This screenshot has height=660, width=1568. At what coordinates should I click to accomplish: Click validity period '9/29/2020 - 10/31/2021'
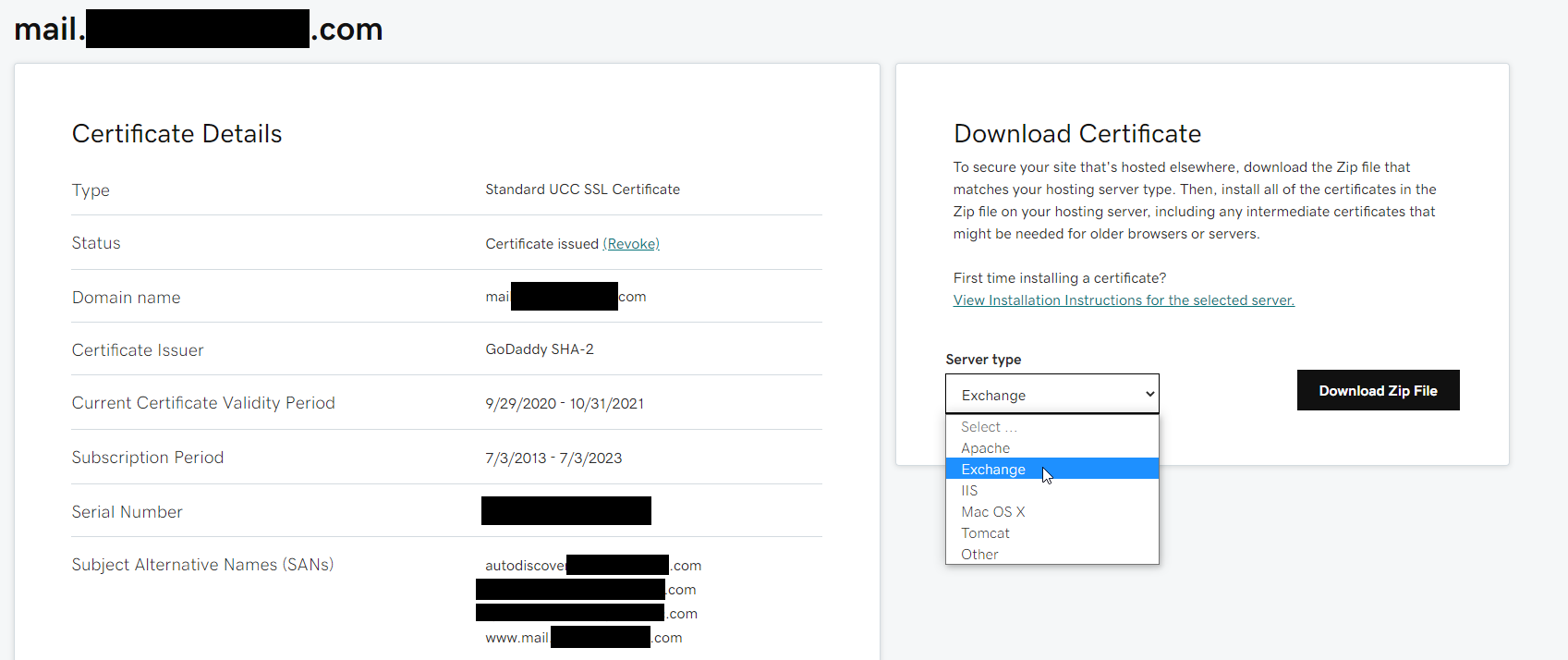click(x=565, y=404)
